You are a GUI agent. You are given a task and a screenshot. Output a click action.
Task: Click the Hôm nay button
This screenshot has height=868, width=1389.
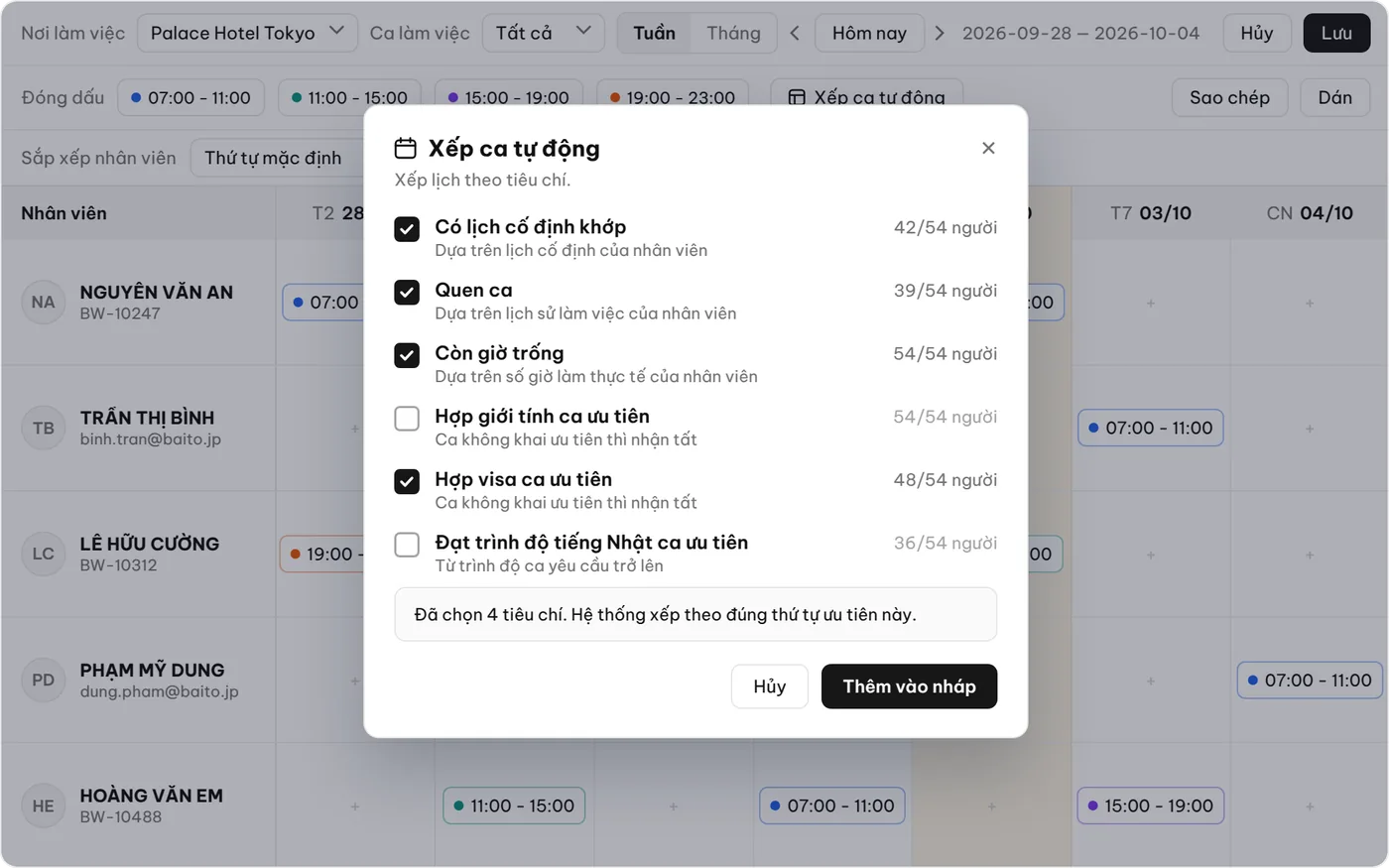pos(869,33)
